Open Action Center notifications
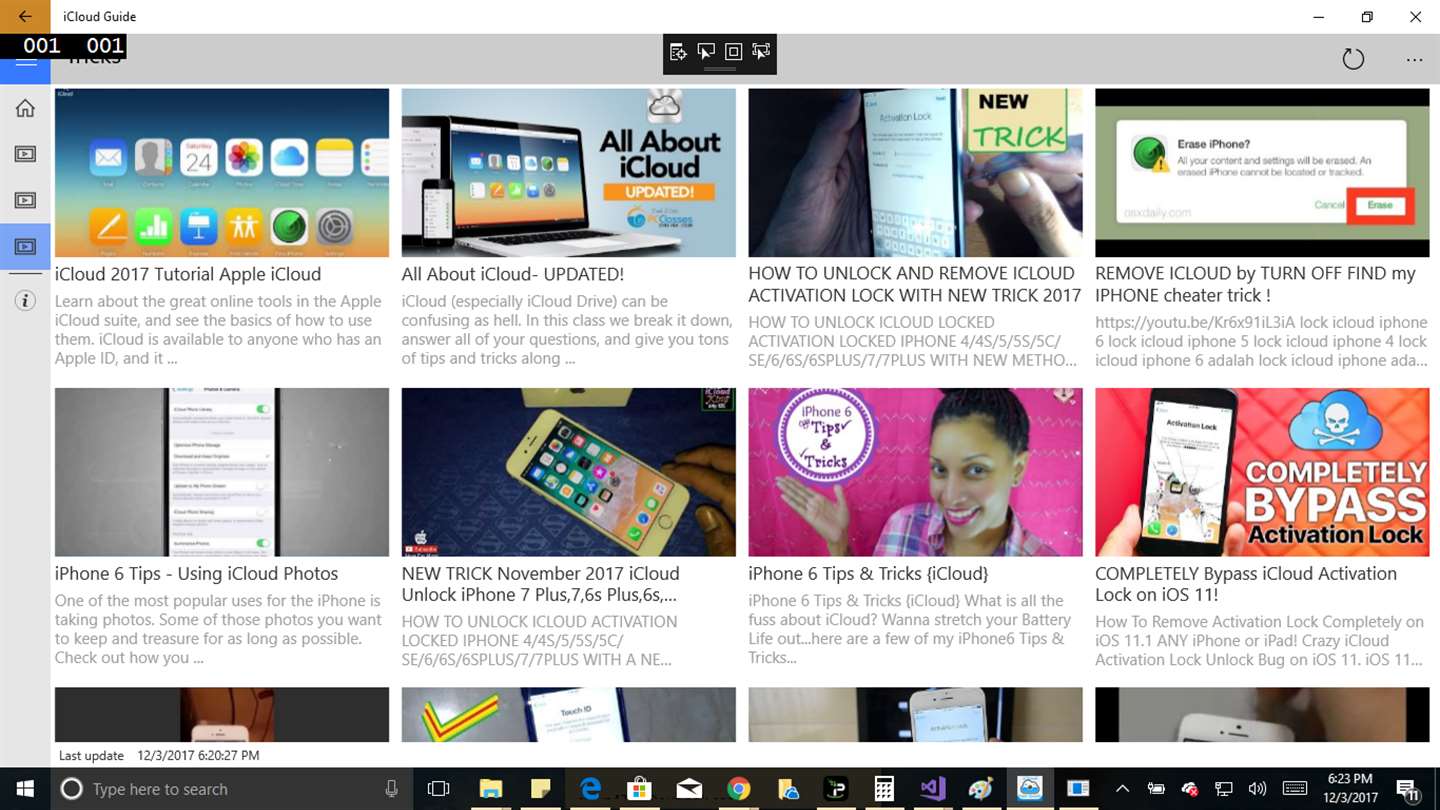This screenshot has width=1440, height=810. pyautogui.click(x=1407, y=789)
